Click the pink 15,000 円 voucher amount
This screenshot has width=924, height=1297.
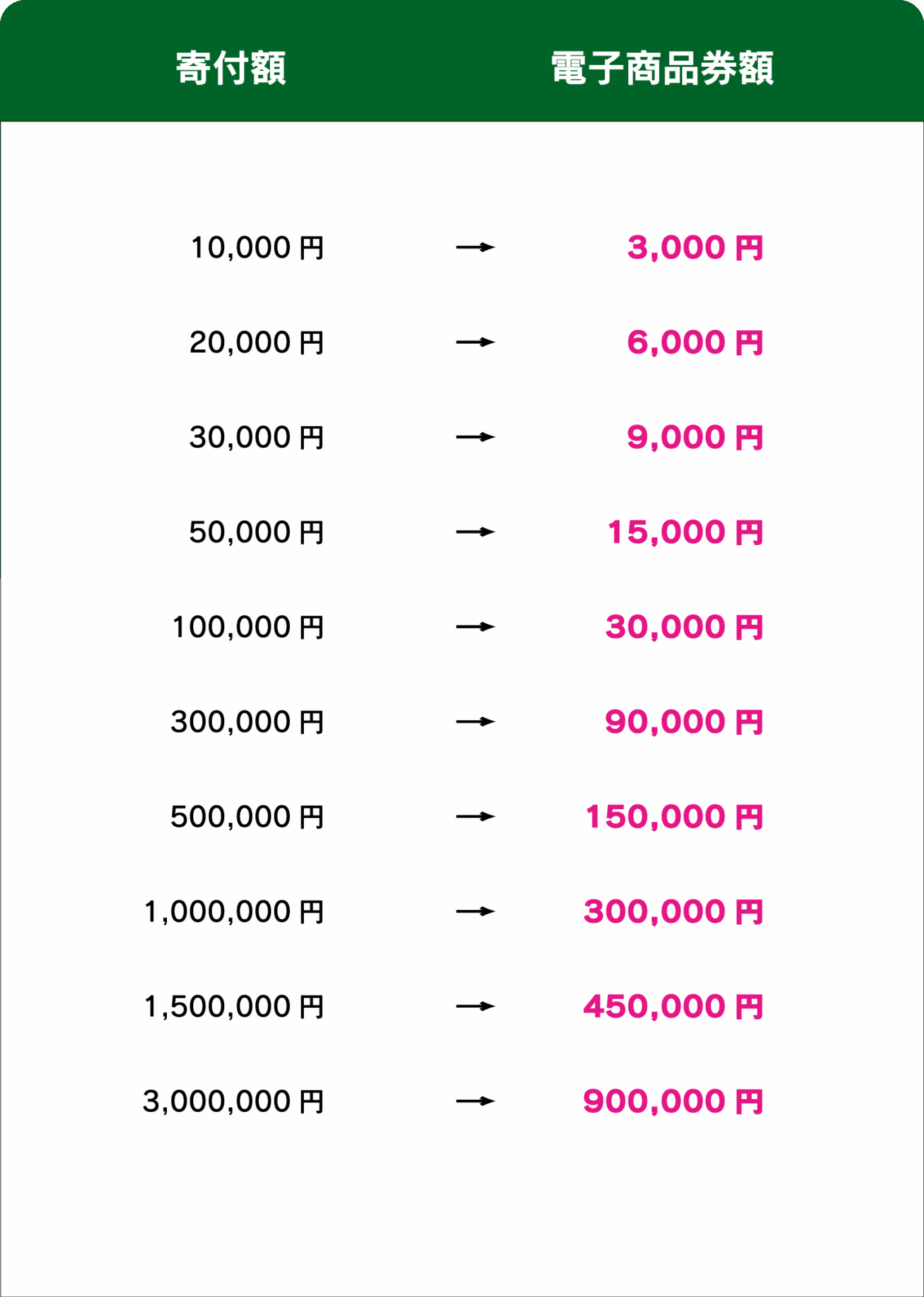point(685,532)
